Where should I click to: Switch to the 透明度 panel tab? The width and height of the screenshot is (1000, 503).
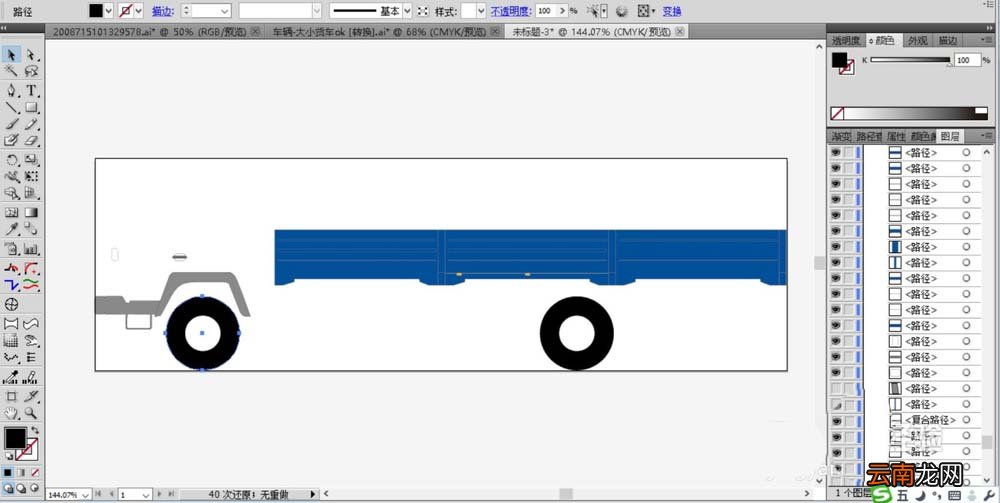click(x=846, y=40)
